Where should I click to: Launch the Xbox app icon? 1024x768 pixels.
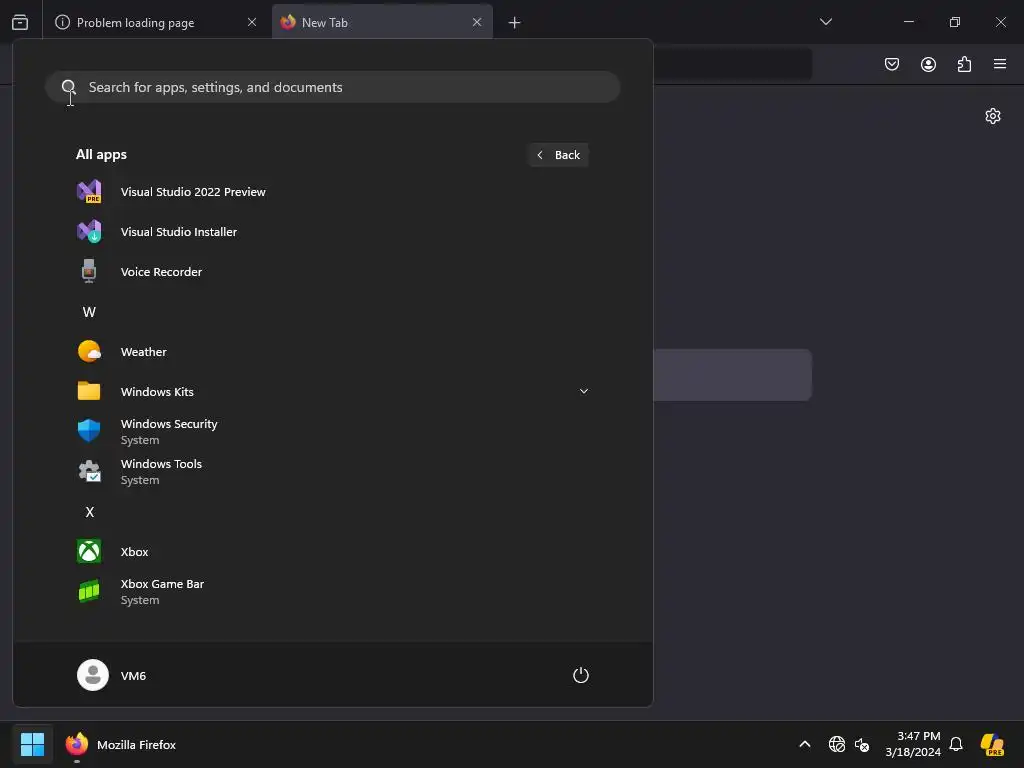click(x=89, y=551)
